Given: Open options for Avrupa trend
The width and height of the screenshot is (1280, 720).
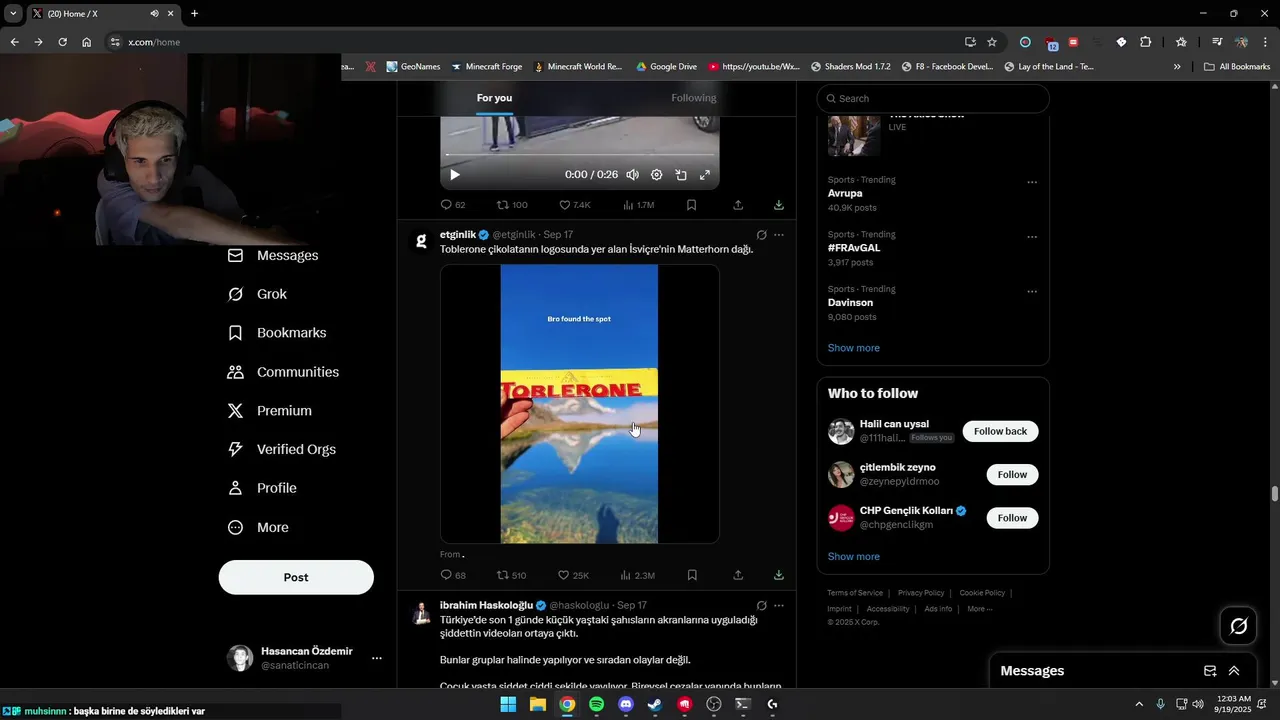Looking at the screenshot, I should [x=1032, y=182].
